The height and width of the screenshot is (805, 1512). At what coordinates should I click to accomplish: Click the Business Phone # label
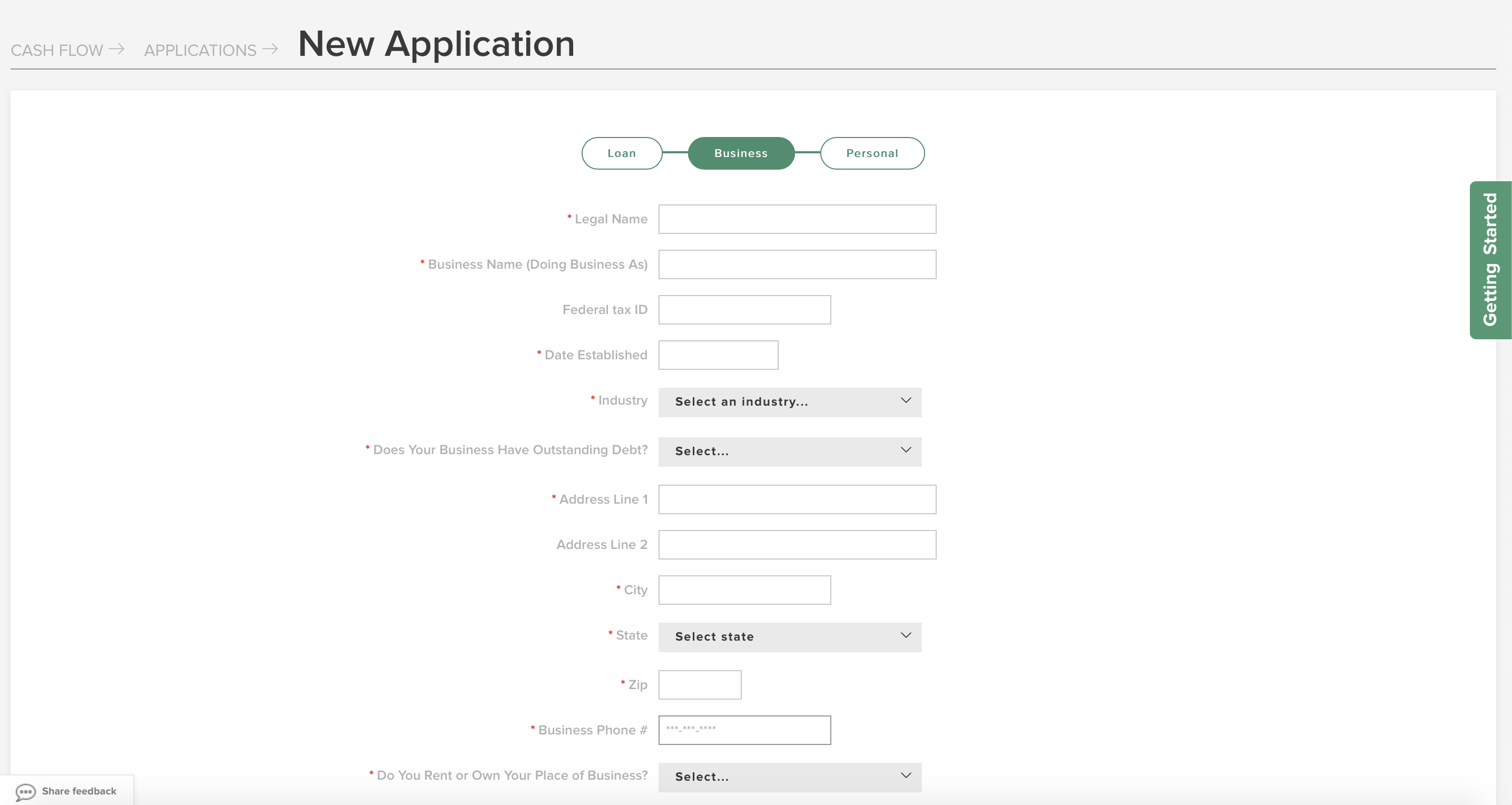[x=592, y=730]
